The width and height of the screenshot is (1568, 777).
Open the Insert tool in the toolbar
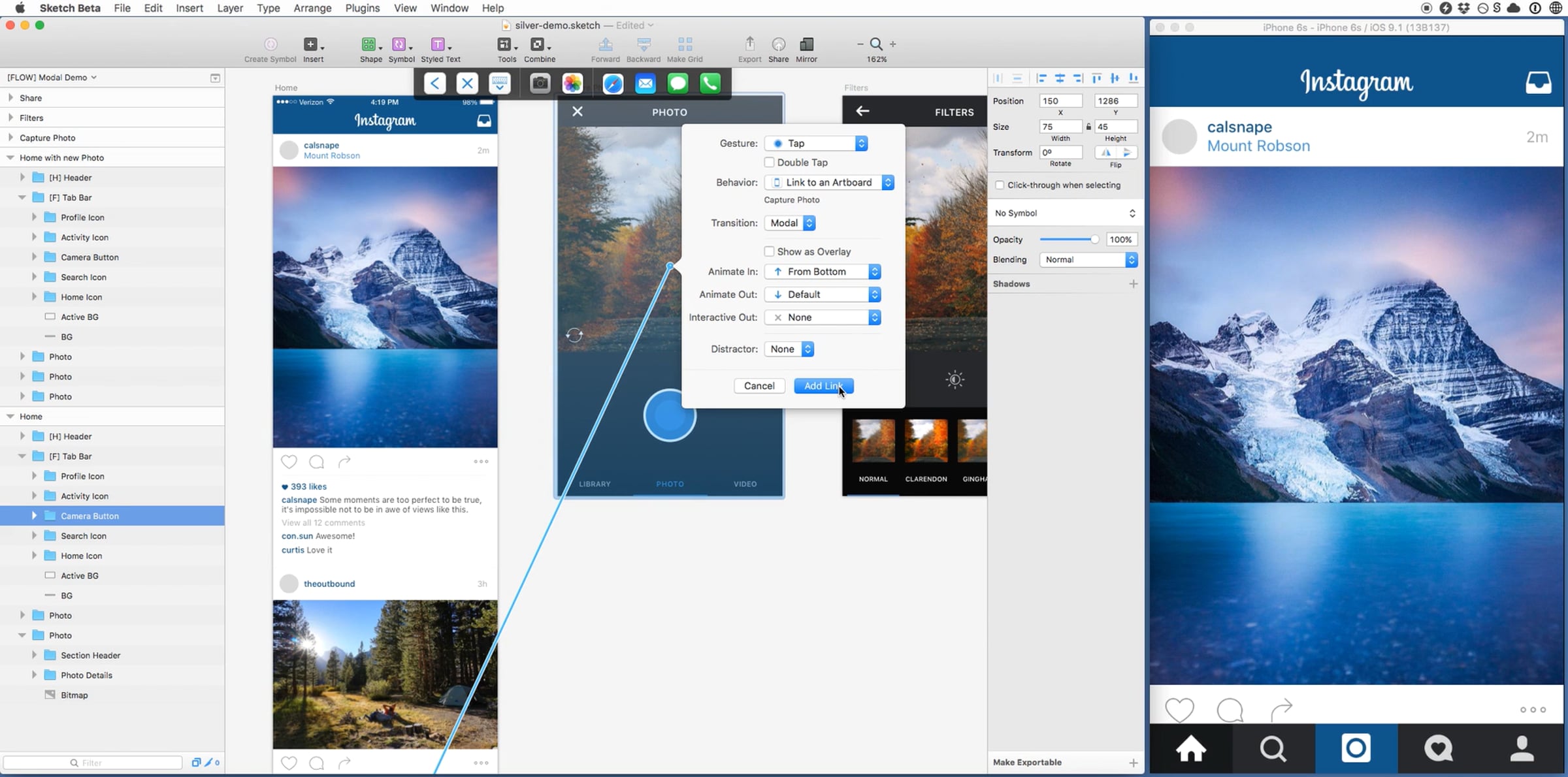pos(312,44)
